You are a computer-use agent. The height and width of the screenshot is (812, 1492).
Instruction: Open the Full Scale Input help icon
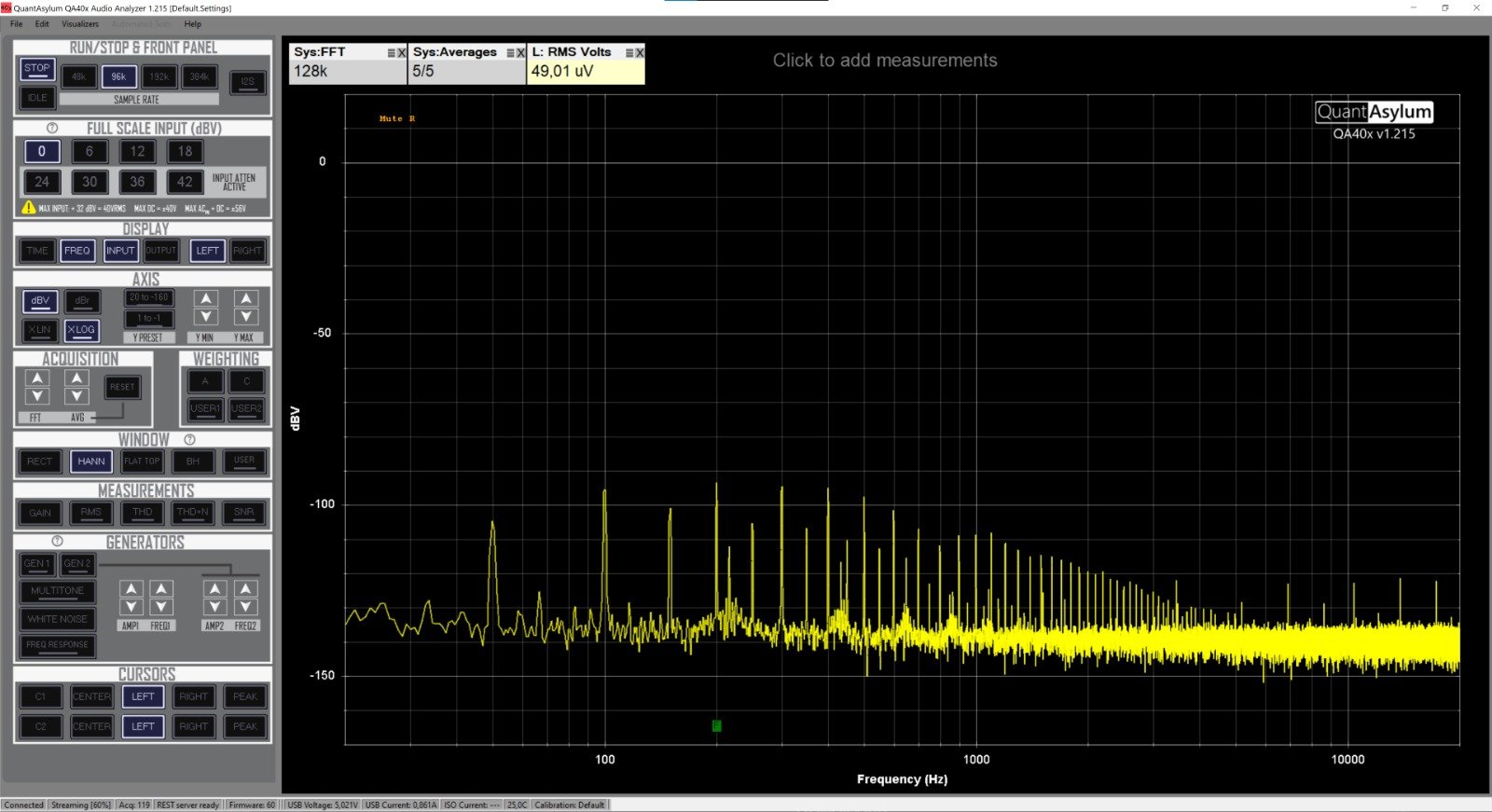click(52, 128)
